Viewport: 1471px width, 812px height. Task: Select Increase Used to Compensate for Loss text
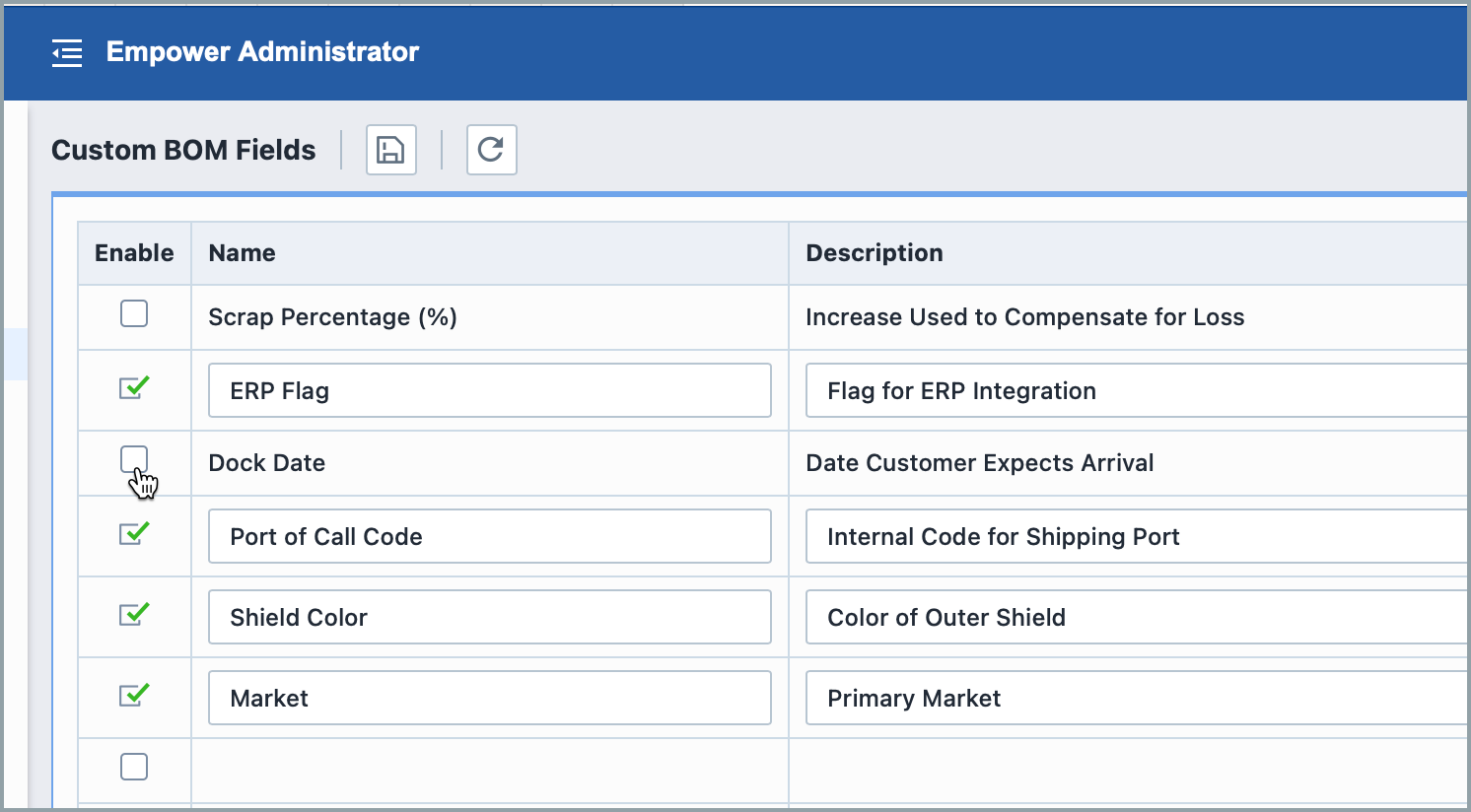[x=1024, y=317]
